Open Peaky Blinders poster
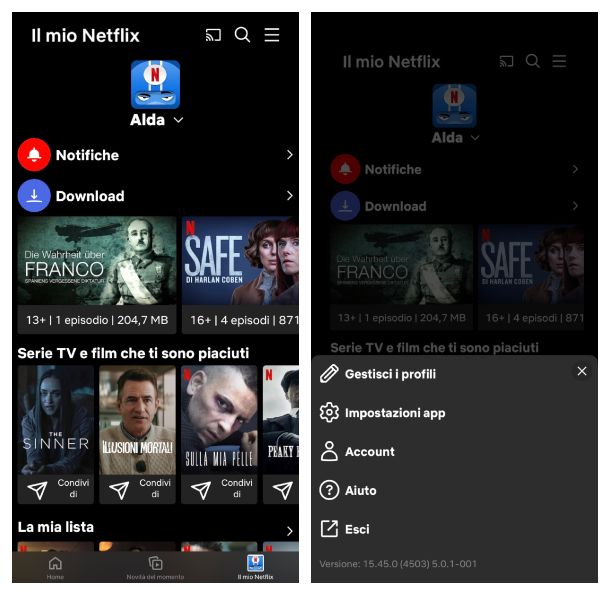This screenshot has width=610, height=595. 280,420
